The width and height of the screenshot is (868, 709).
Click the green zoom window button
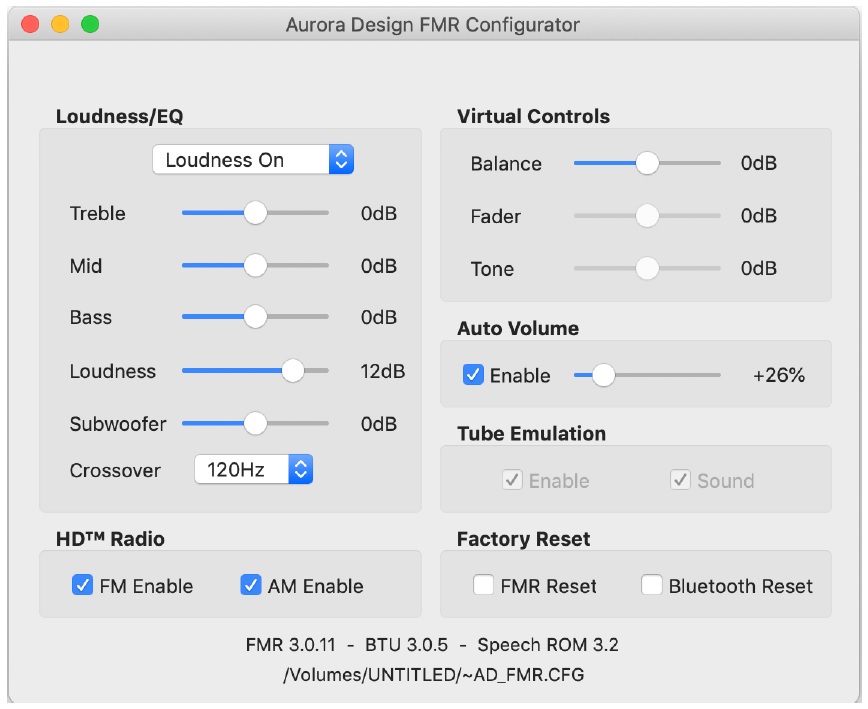coord(90,25)
